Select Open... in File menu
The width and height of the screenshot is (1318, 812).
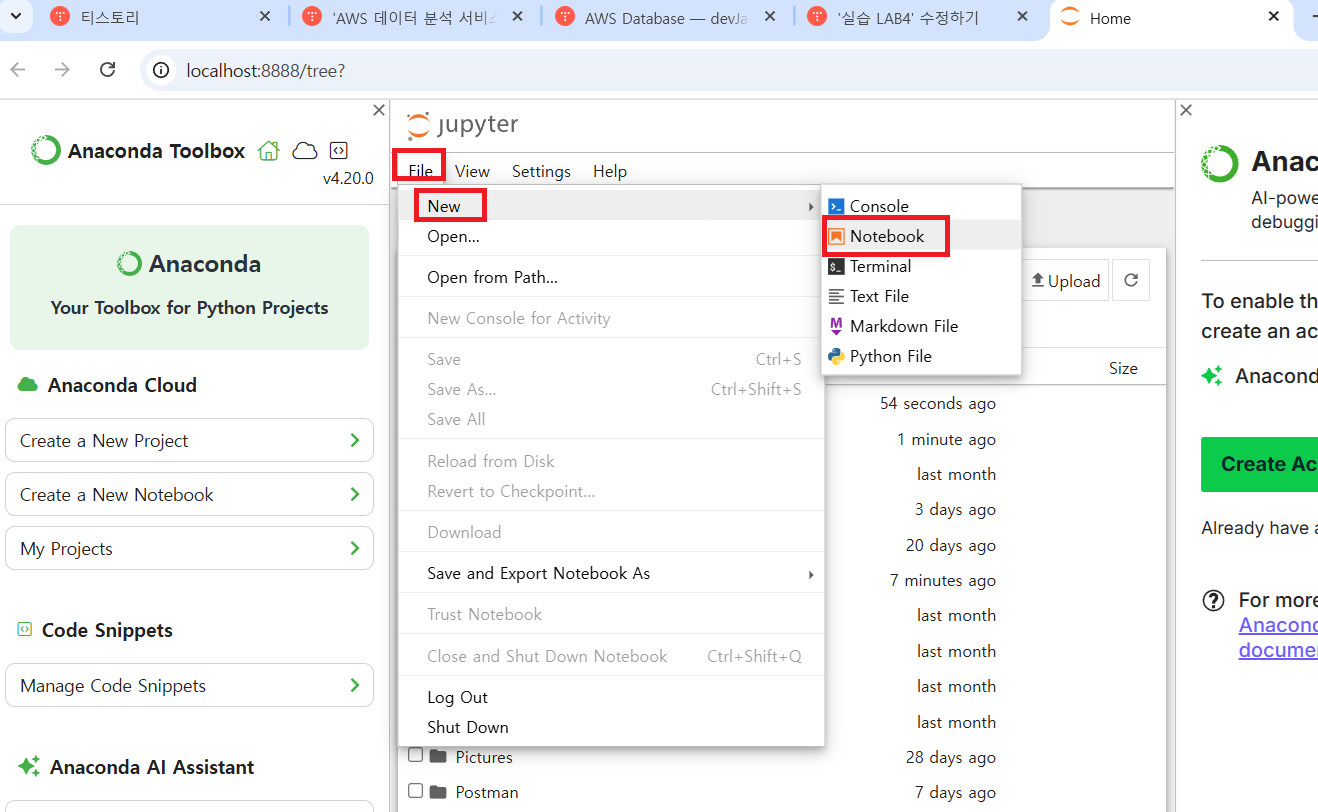[611, 236]
